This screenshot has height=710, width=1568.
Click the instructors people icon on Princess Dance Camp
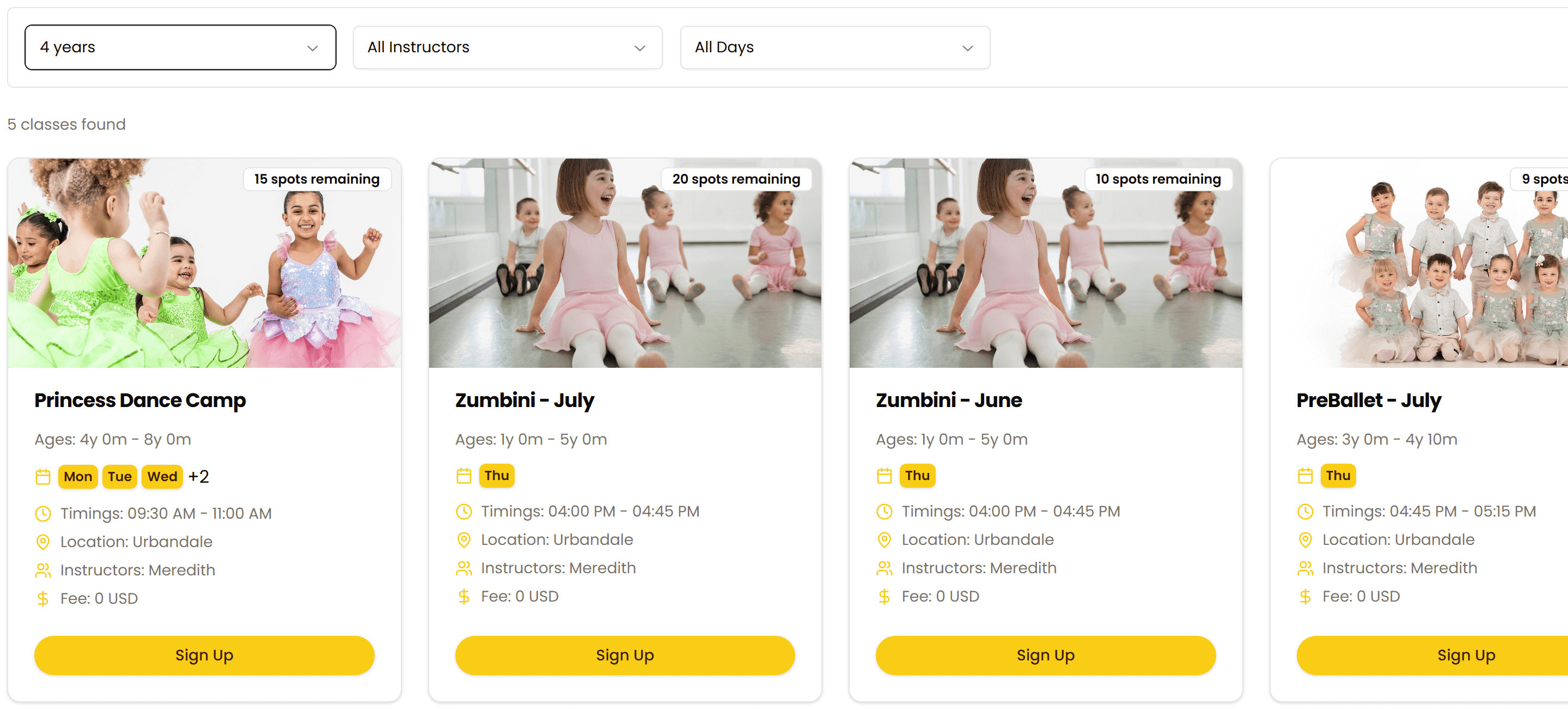42,570
